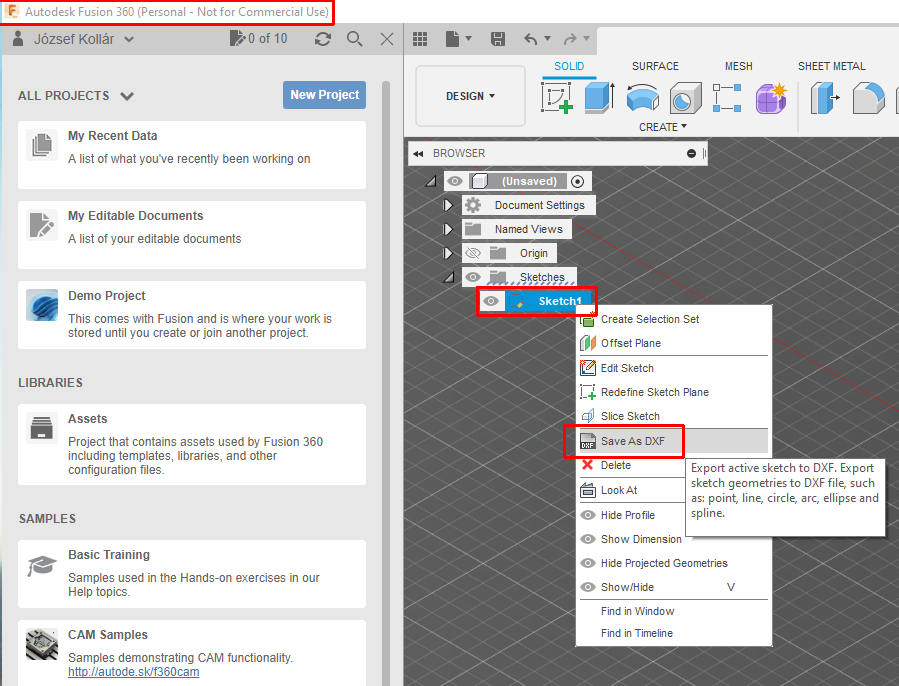Click the Sketch1 sketch icon
This screenshot has width=899, height=686.
tap(517, 301)
